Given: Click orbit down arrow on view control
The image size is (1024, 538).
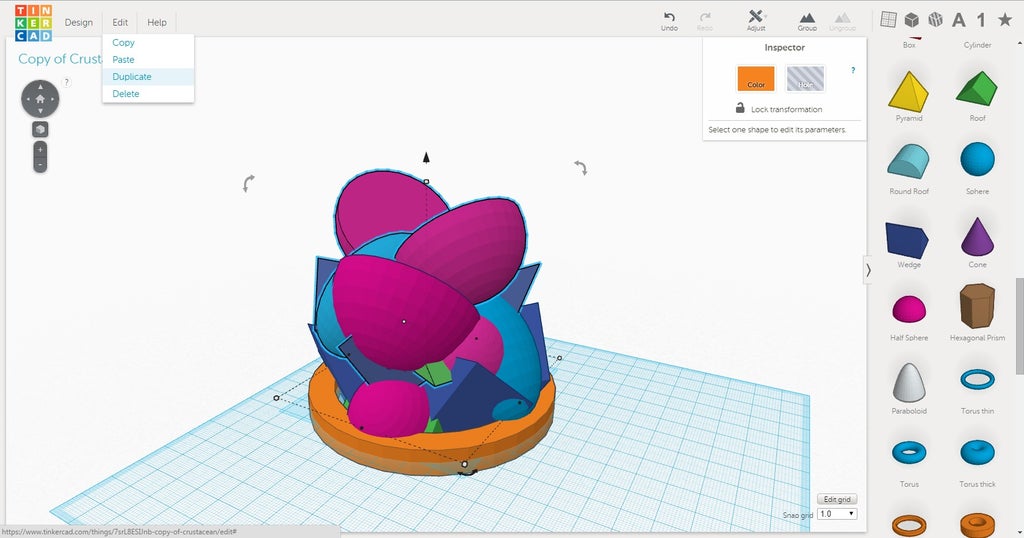Looking at the screenshot, I should pos(40,112).
